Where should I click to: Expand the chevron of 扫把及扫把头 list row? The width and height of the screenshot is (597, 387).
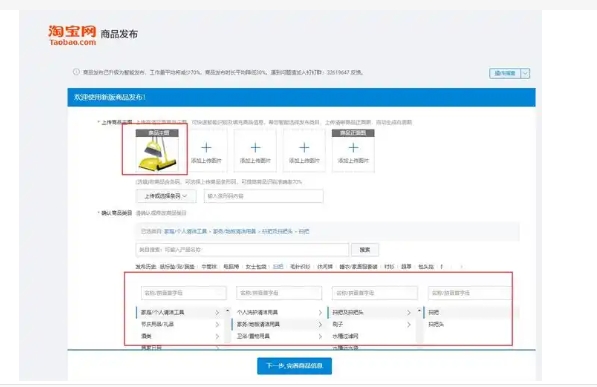[409, 312]
